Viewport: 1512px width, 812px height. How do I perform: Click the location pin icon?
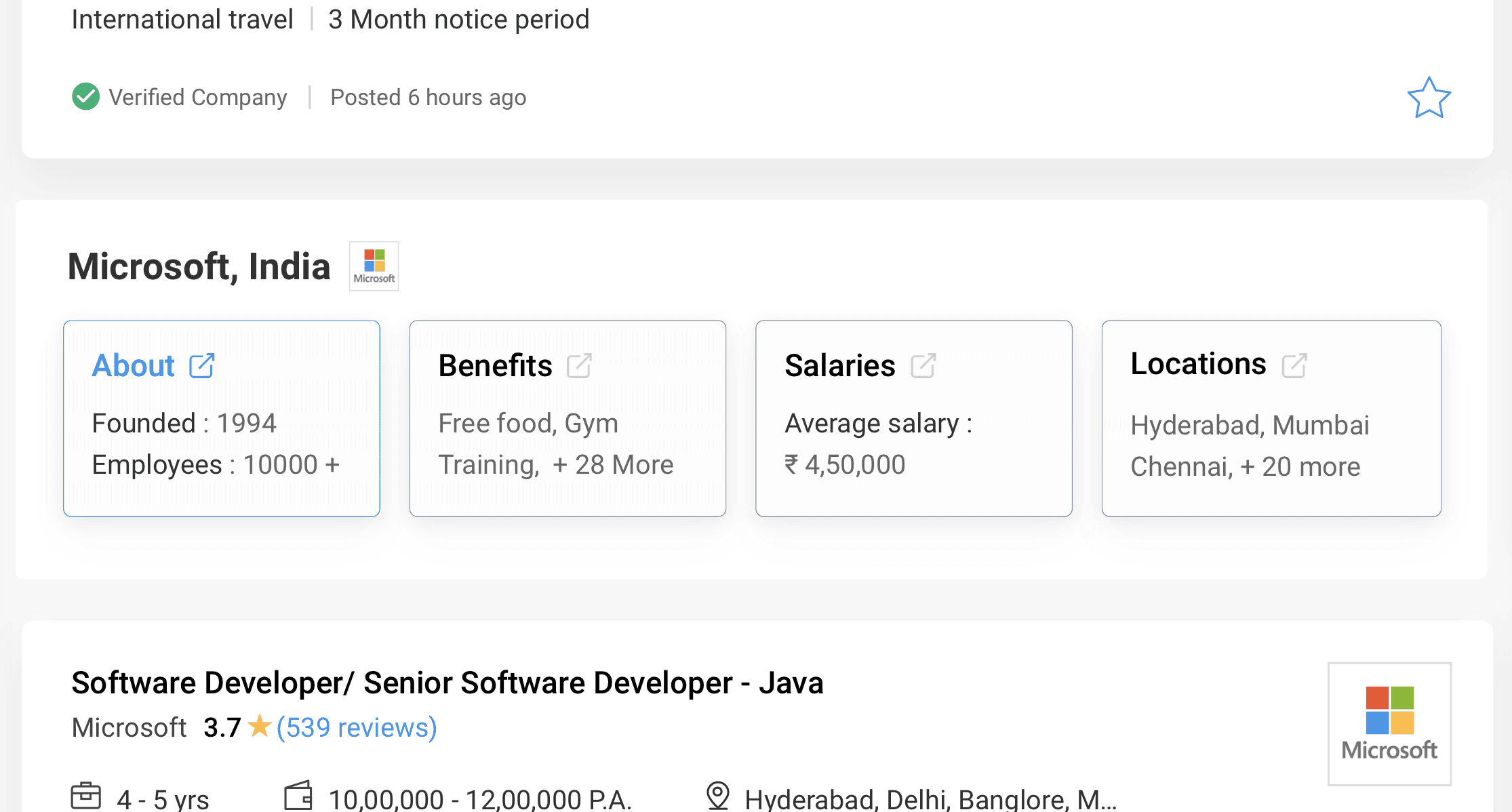point(717,796)
